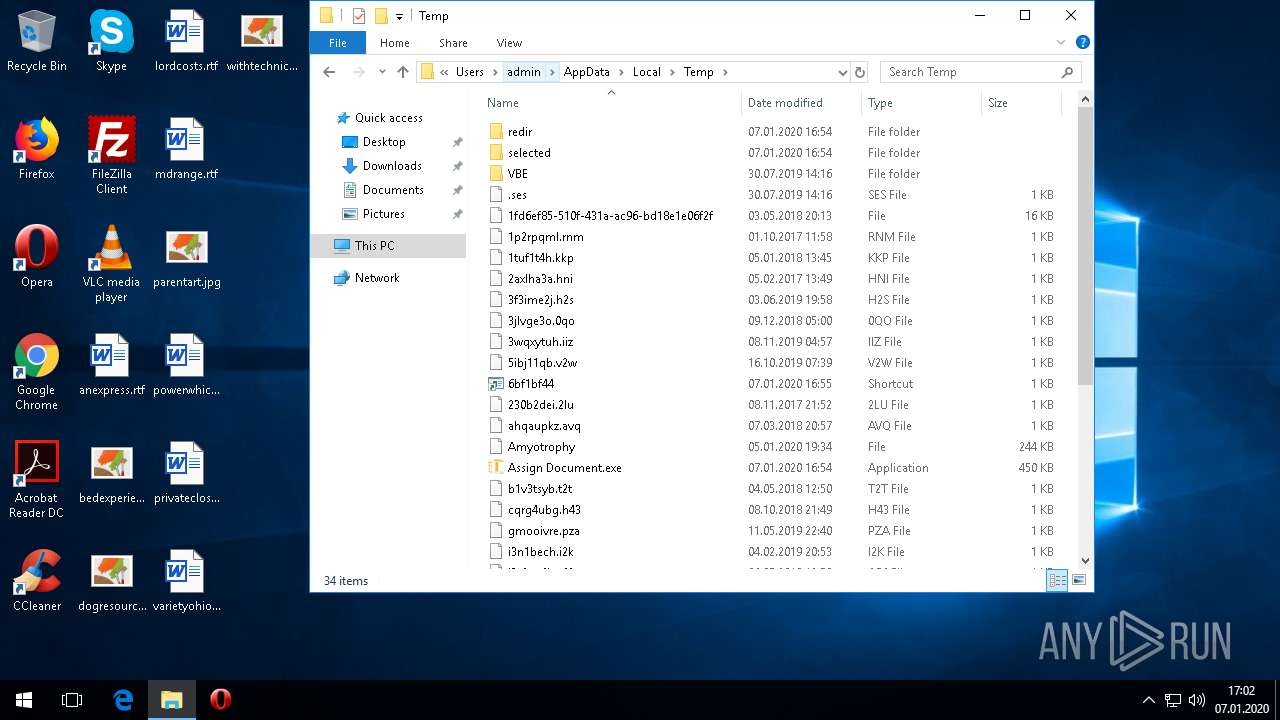This screenshot has height=720, width=1280.
Task: Open the Recycle Bin desktop icon
Action: [36, 42]
